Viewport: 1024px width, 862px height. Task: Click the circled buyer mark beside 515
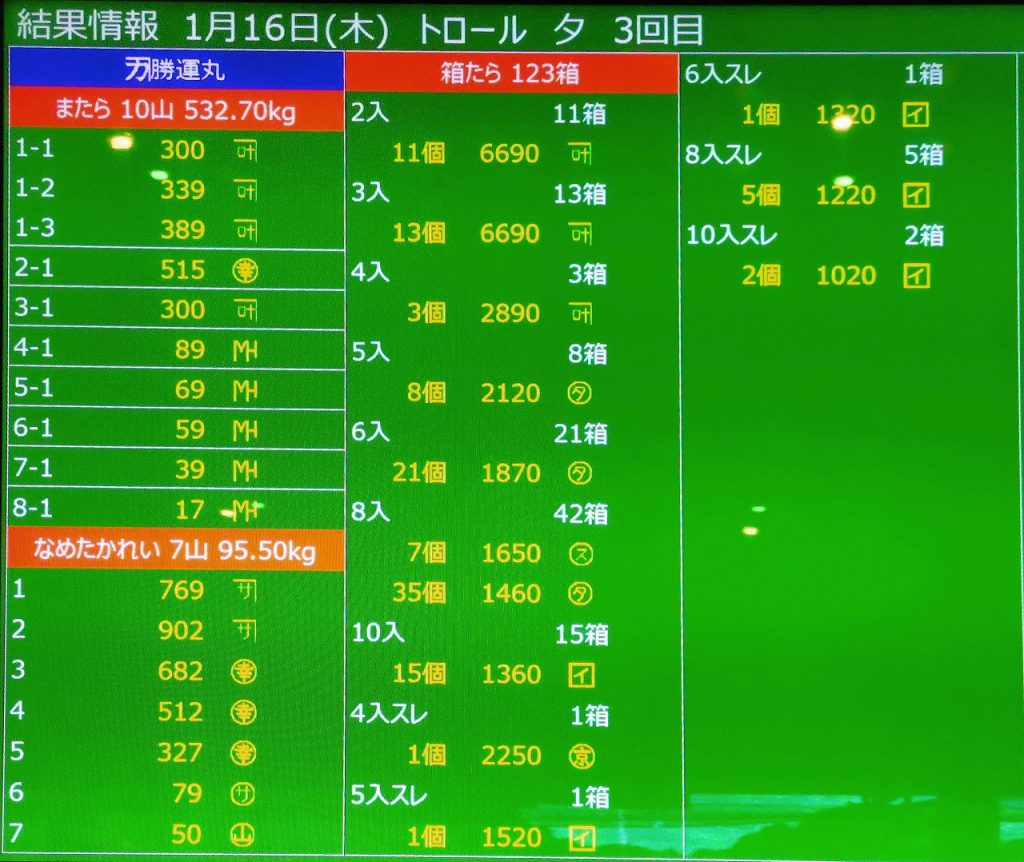244,270
